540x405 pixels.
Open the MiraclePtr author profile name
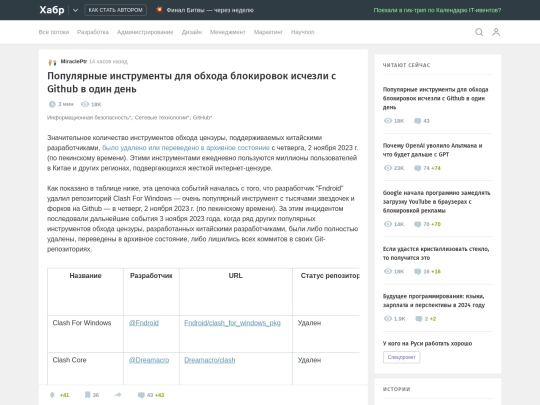(74, 61)
